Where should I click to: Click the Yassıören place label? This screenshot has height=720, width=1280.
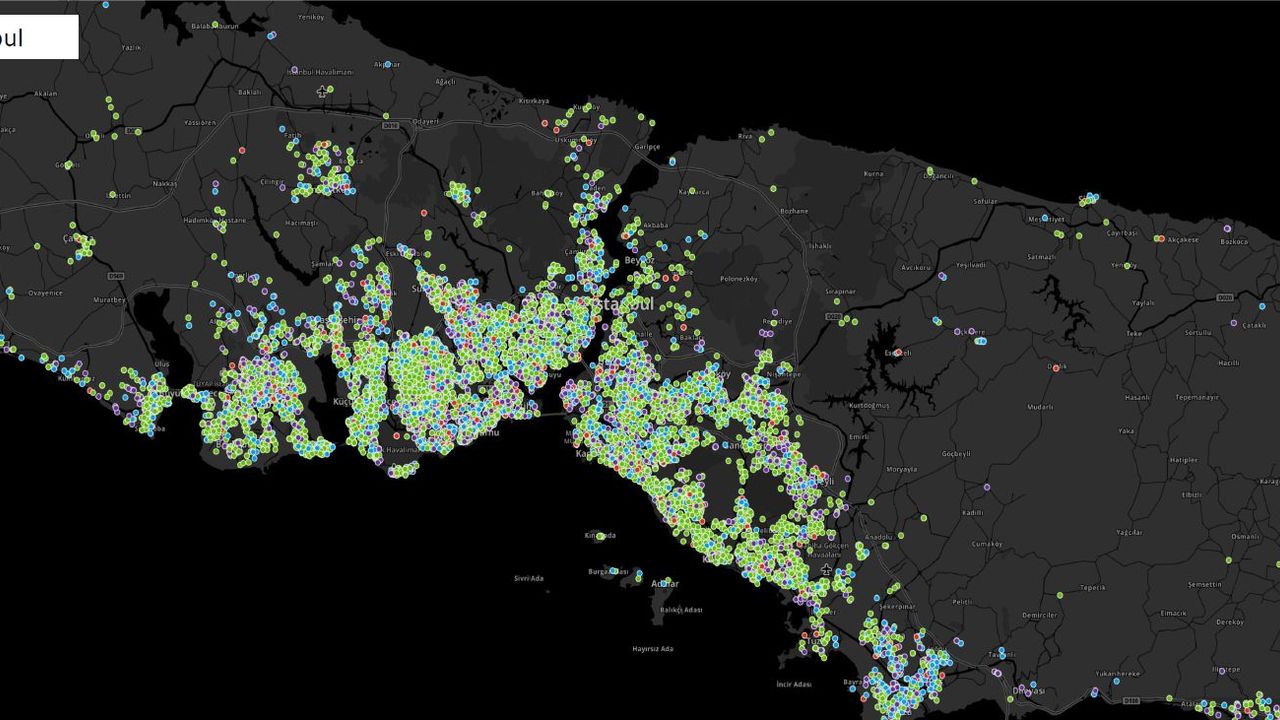199,123
